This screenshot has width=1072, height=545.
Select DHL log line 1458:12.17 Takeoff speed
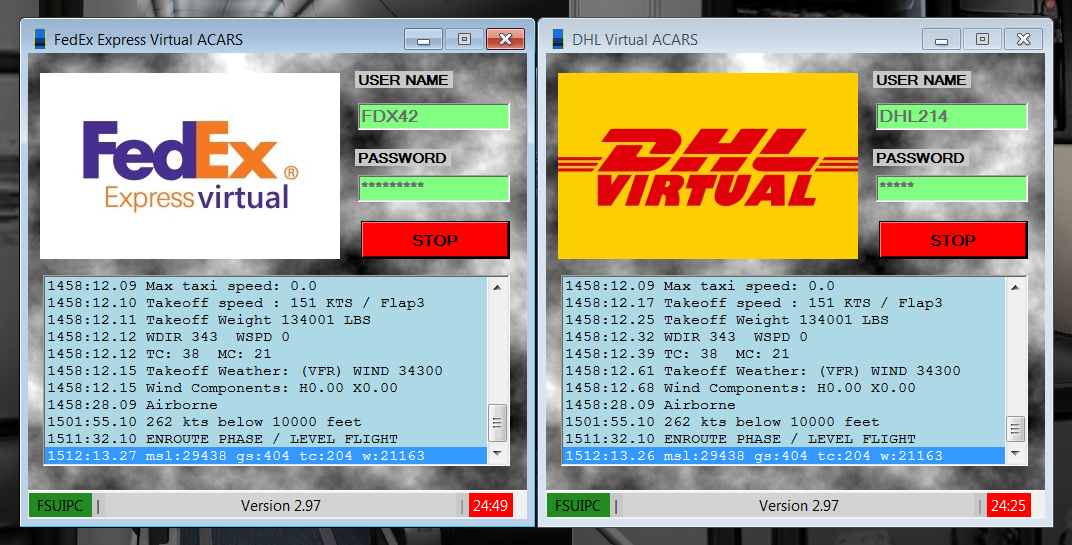click(784, 303)
